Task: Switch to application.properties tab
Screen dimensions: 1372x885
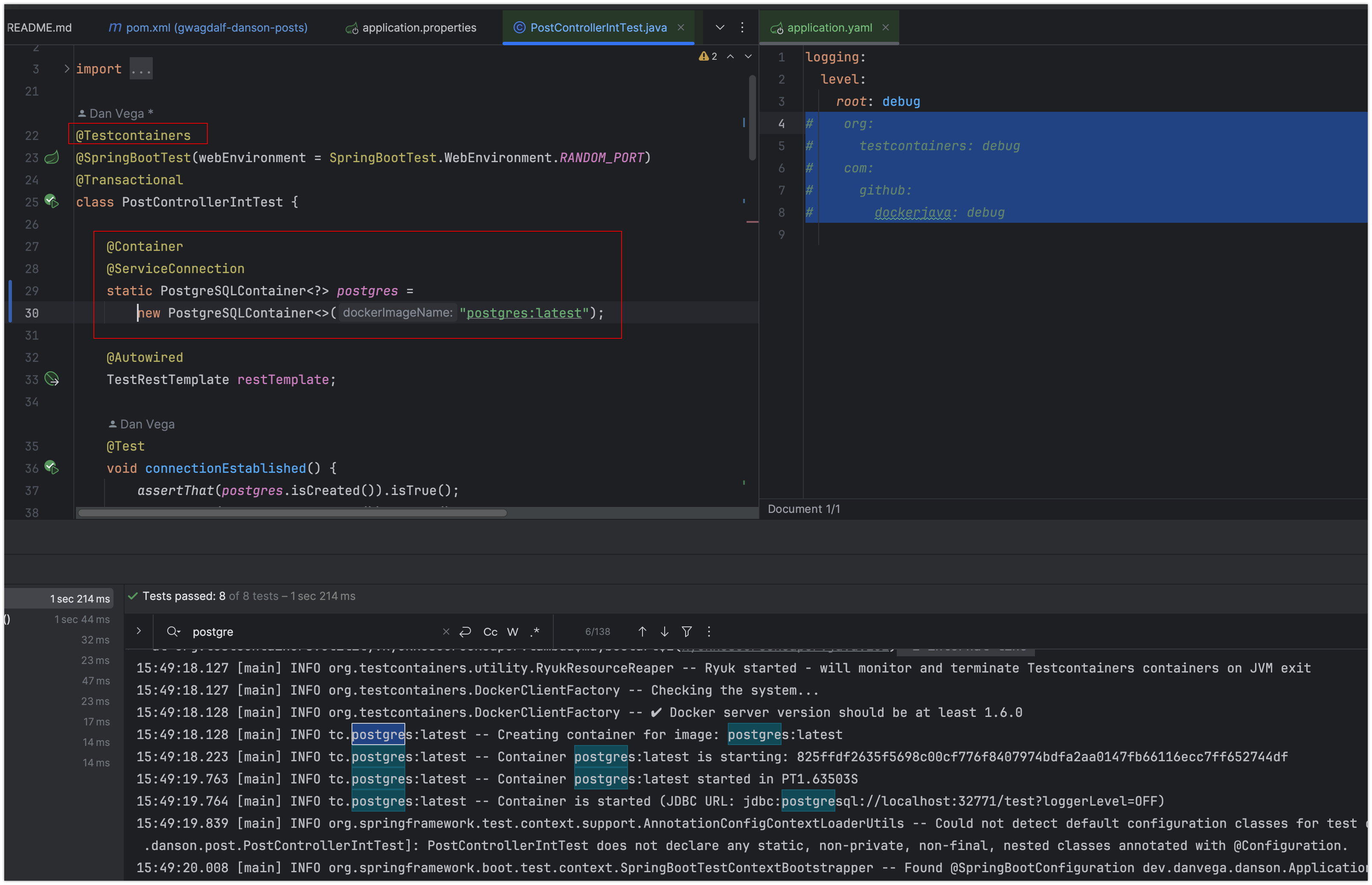Action: (419, 28)
